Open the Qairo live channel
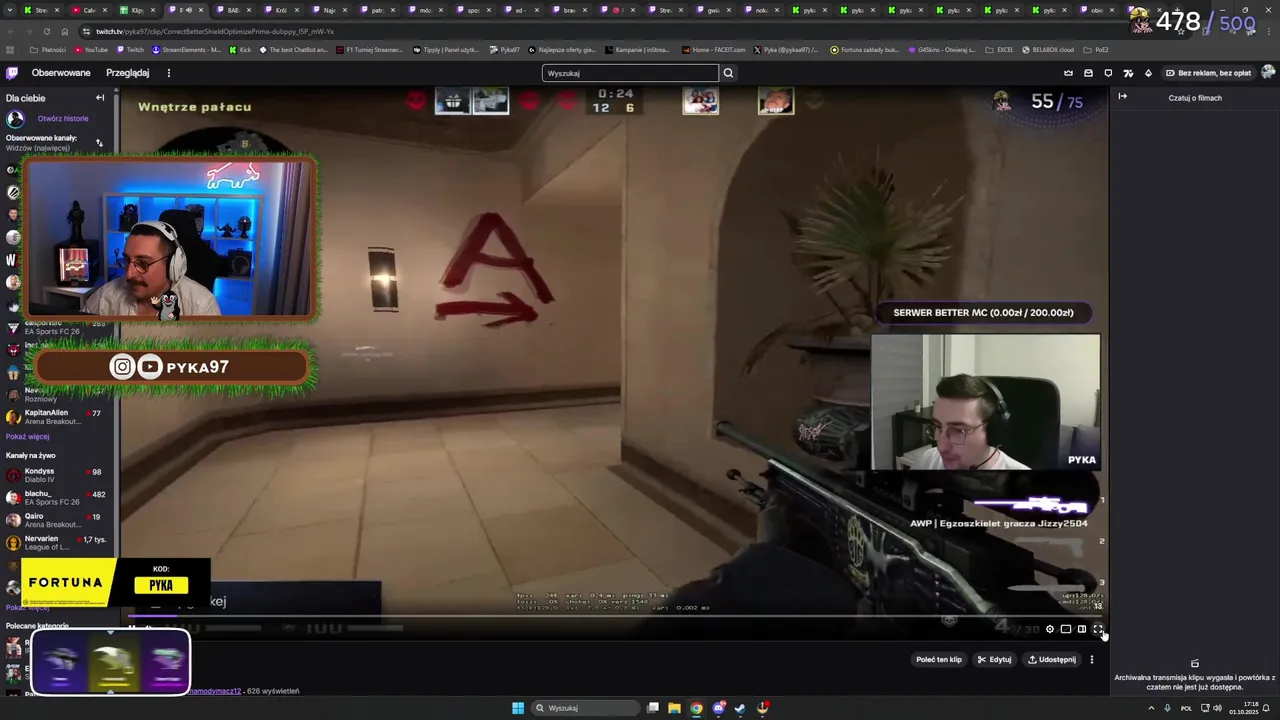 58,520
